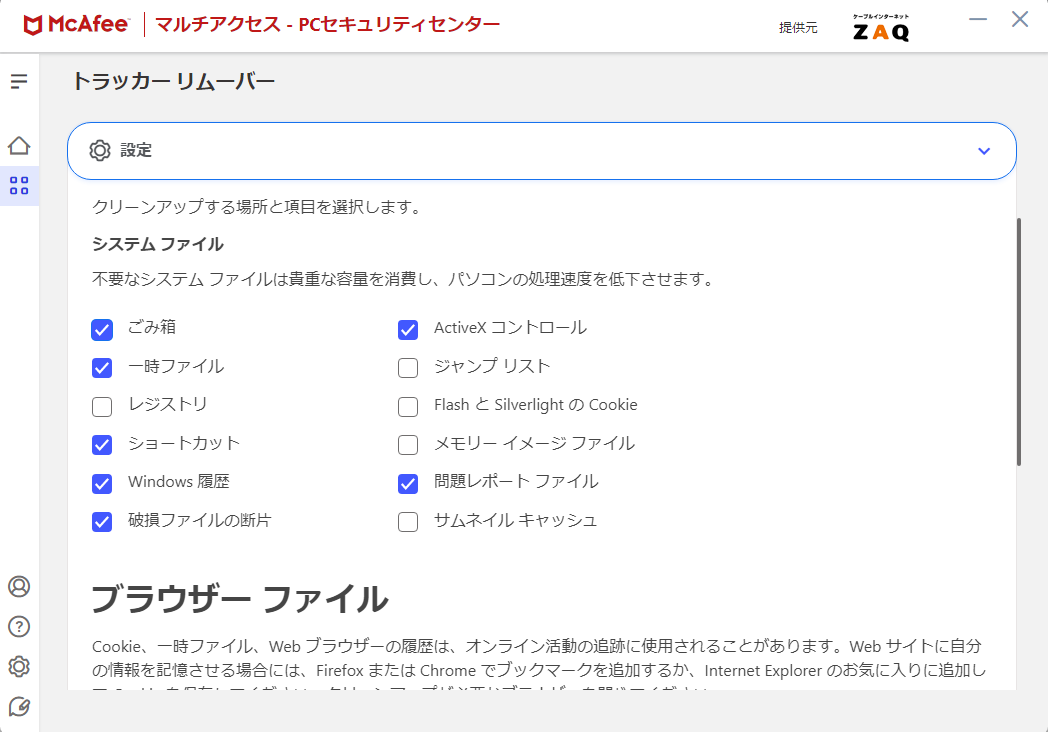Minimize the McAfee window
Screen dimensions: 1048x732
coord(978,19)
